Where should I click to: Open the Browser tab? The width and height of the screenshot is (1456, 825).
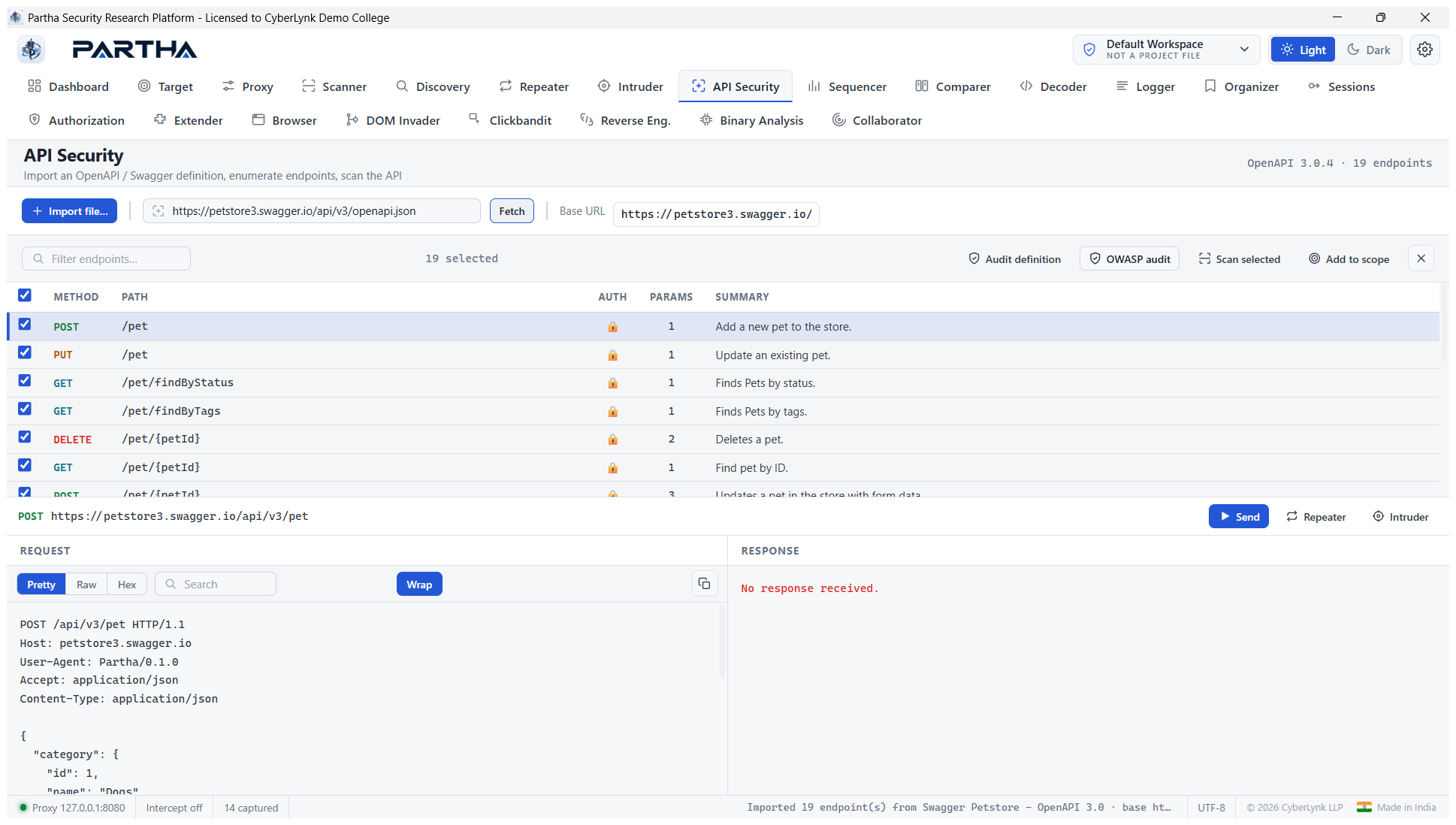pos(285,120)
